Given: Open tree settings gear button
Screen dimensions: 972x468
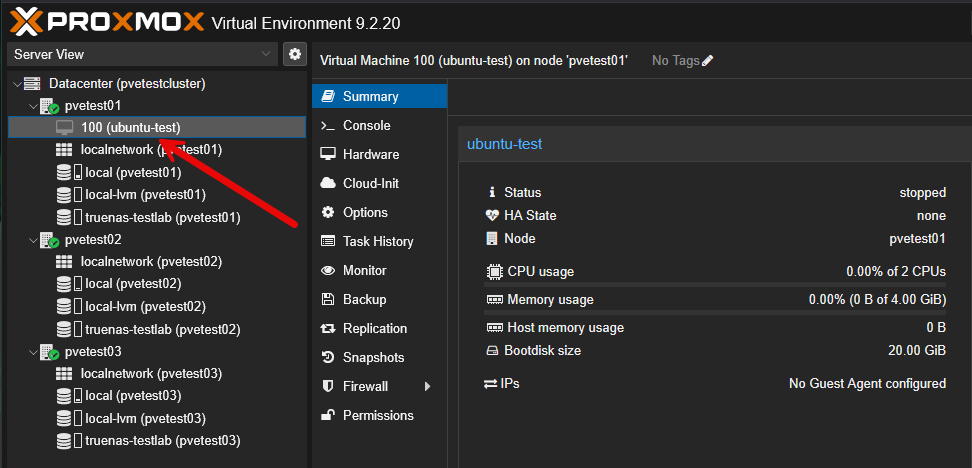Looking at the screenshot, I should point(295,55).
